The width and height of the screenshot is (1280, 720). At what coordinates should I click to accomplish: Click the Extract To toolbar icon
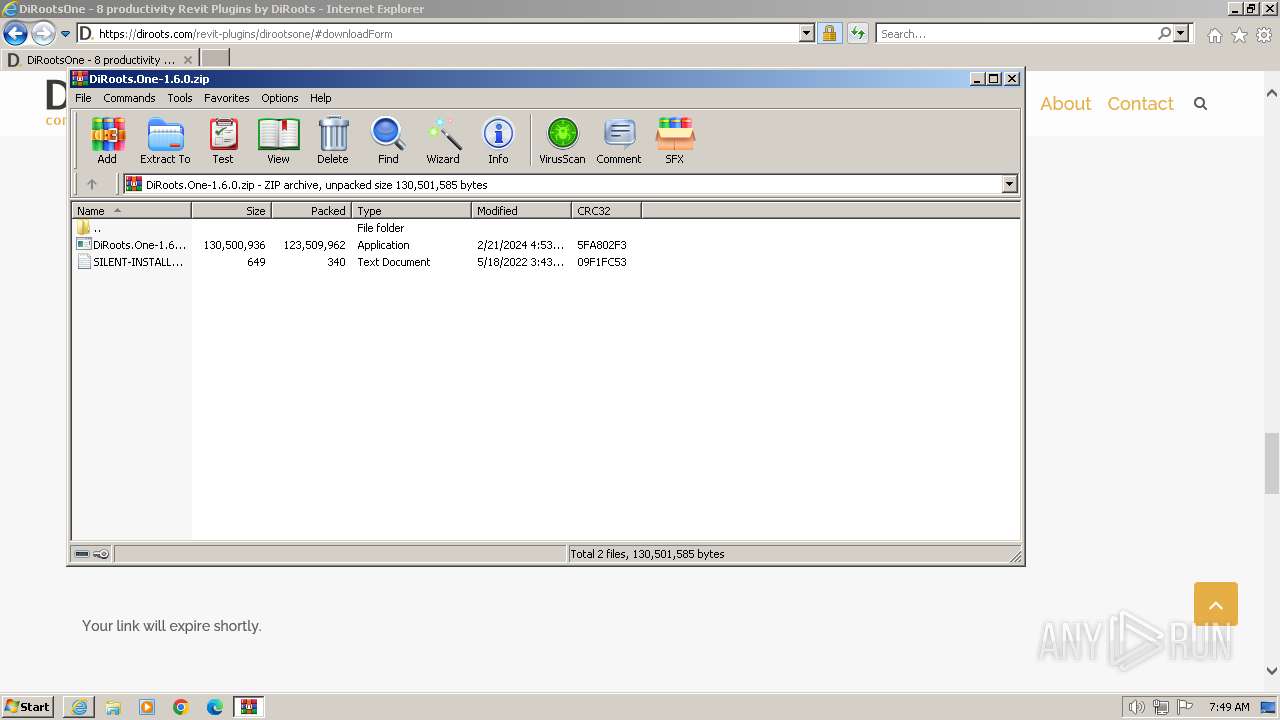(x=165, y=140)
